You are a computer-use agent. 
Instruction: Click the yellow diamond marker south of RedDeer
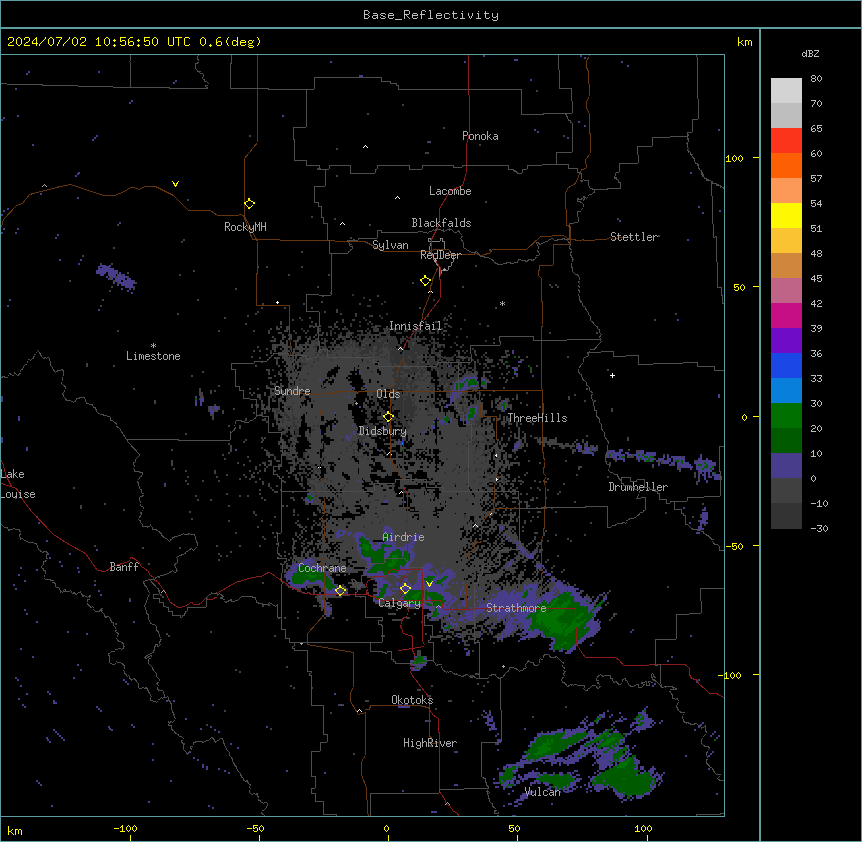[x=425, y=281]
